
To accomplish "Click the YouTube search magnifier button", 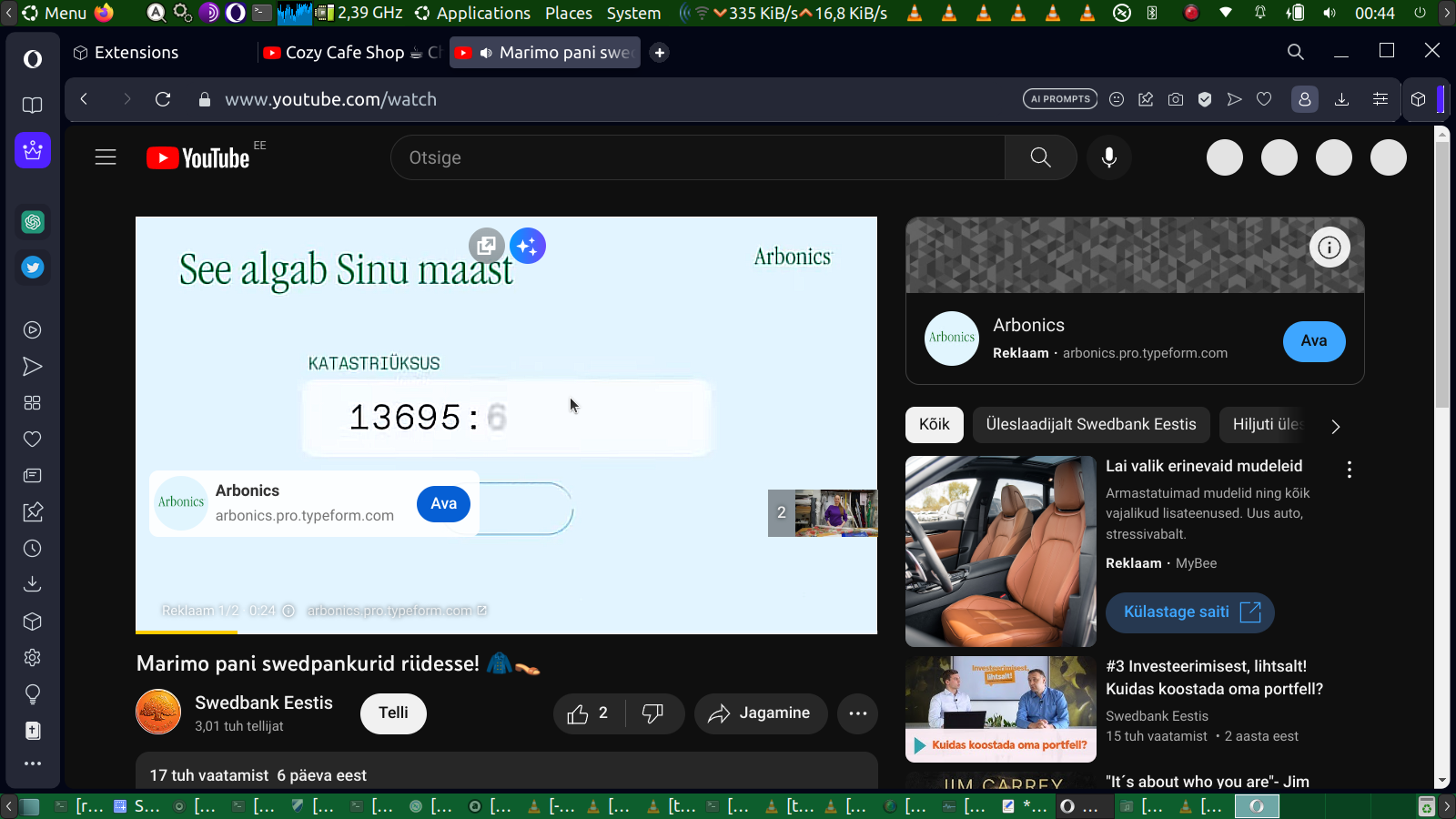I will tap(1041, 157).
